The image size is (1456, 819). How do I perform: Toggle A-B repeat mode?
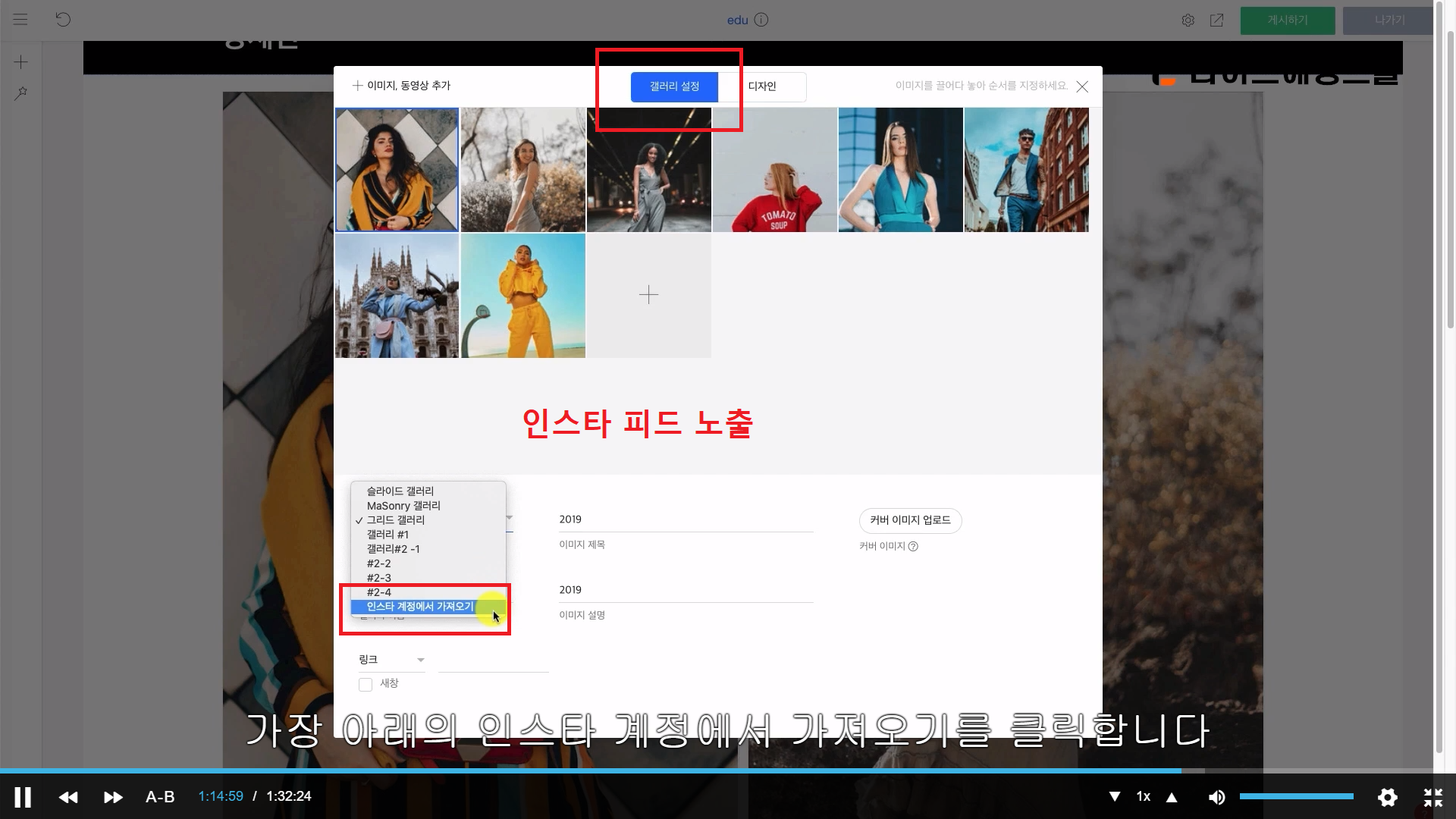(160, 797)
